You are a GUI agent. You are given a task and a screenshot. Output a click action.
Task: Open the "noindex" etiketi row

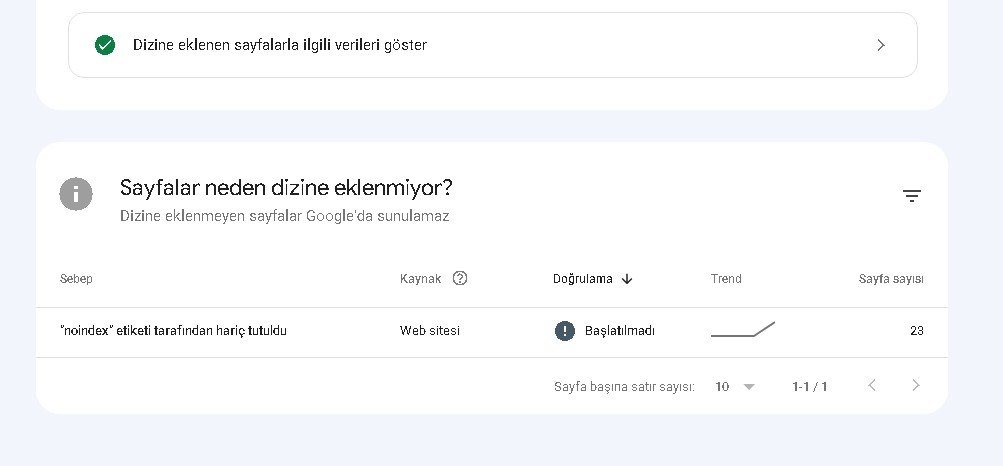click(x=492, y=331)
